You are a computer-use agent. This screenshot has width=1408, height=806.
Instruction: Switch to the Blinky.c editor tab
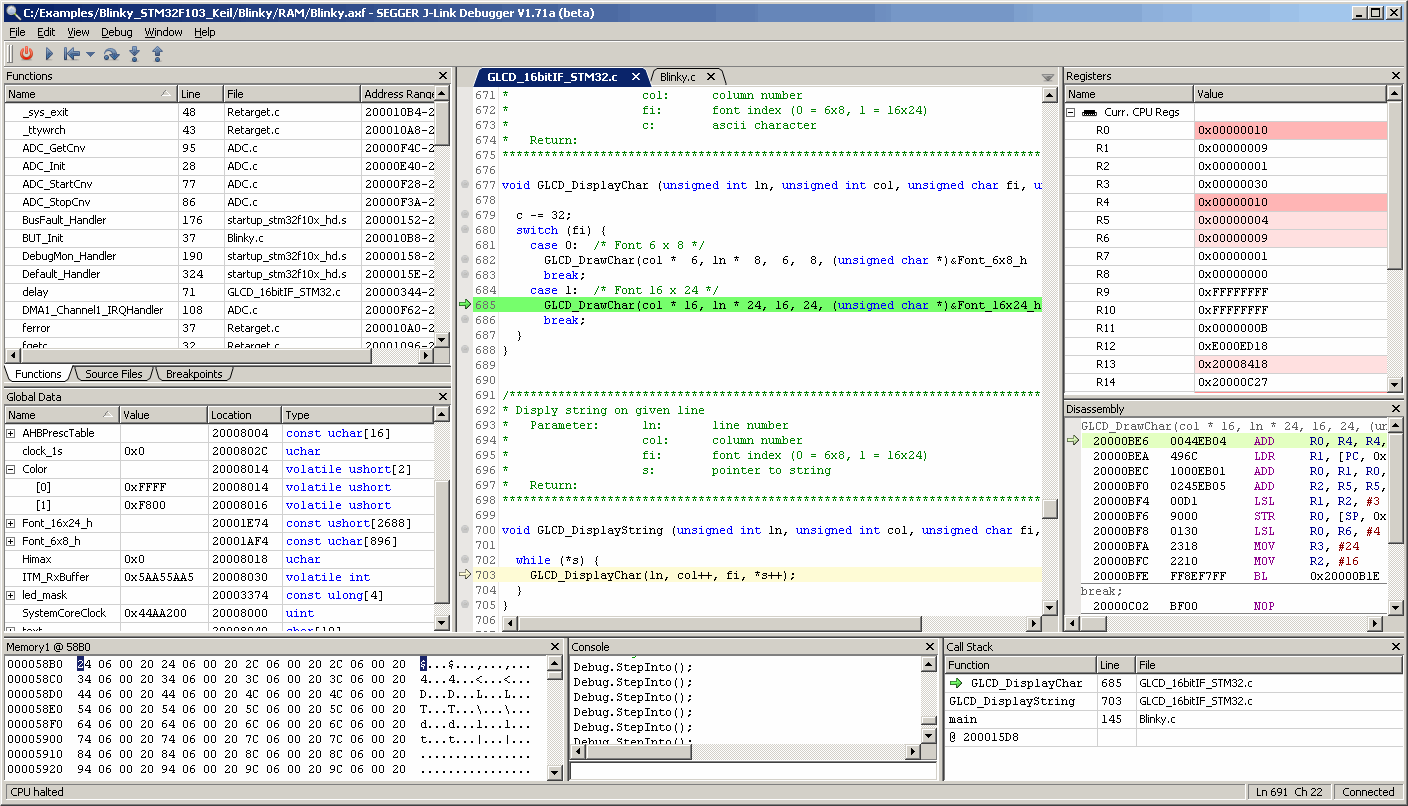tap(678, 77)
